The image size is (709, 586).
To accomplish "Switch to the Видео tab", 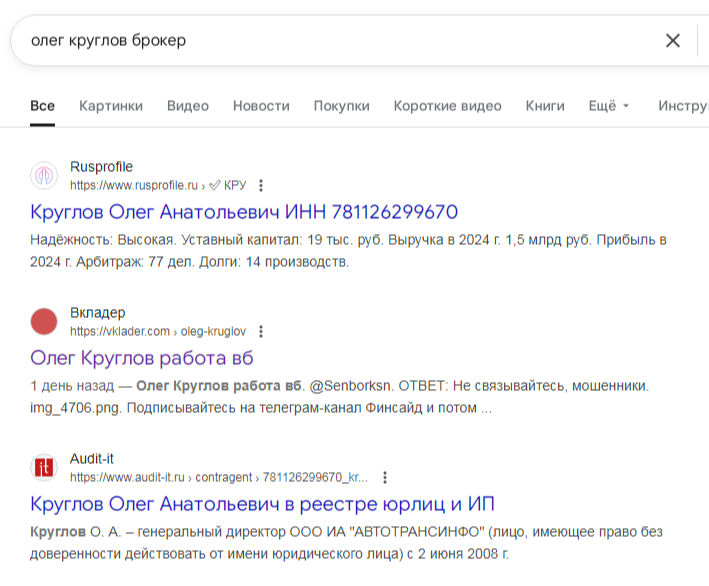I will pos(188,106).
